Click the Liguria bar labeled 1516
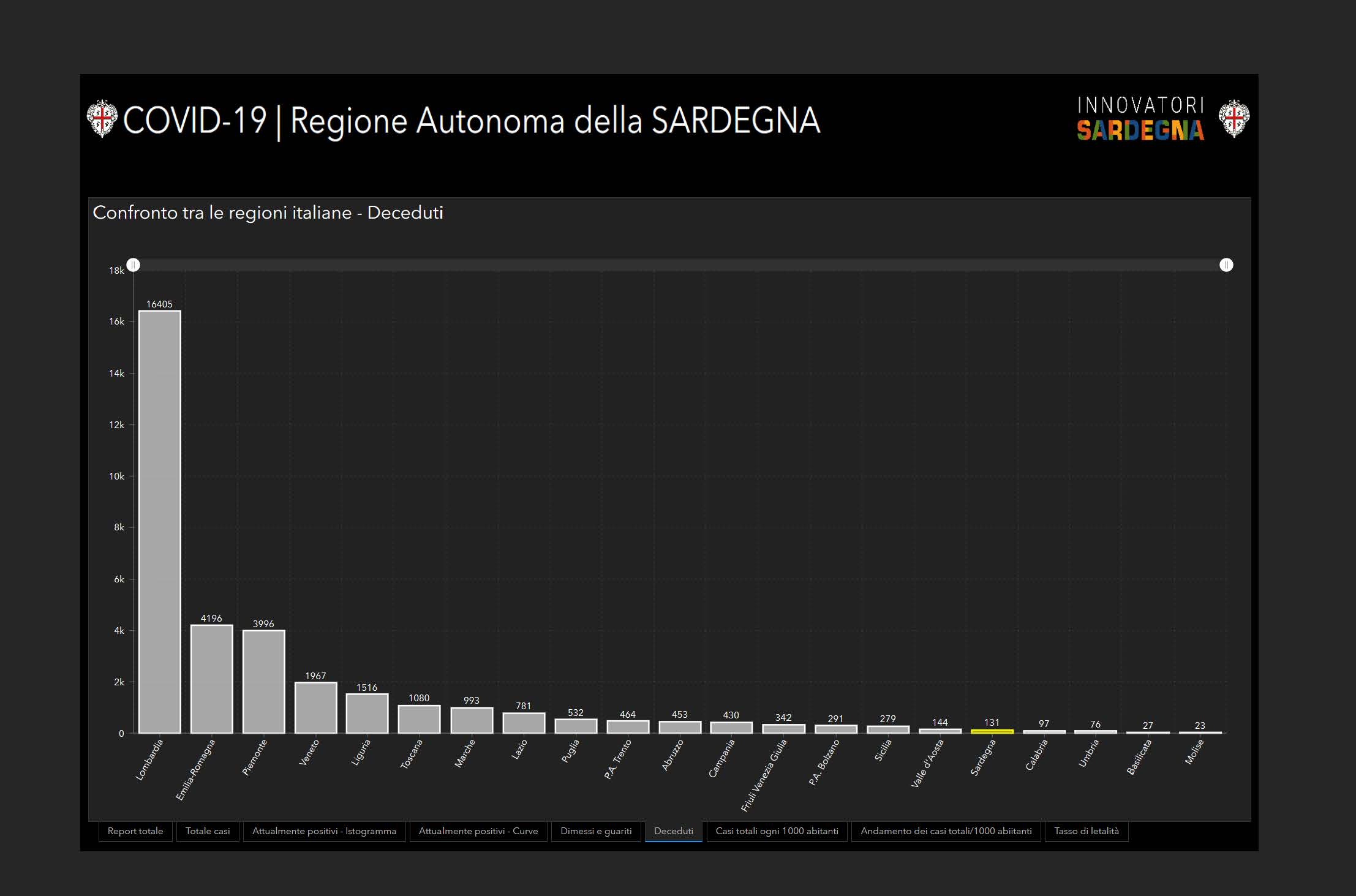This screenshot has height=896, width=1356. (367, 713)
